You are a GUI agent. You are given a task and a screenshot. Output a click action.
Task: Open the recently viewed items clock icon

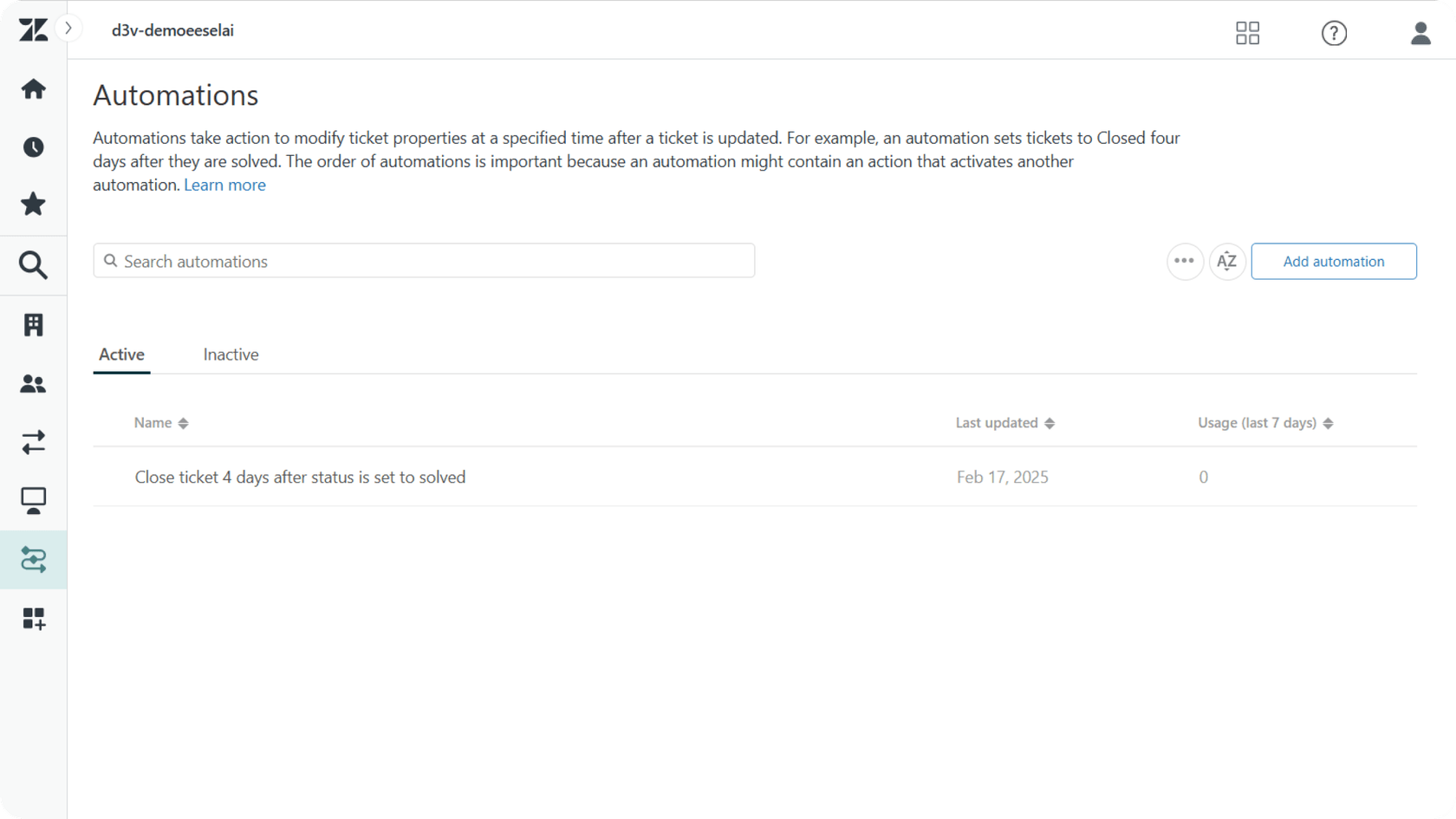[33, 146]
